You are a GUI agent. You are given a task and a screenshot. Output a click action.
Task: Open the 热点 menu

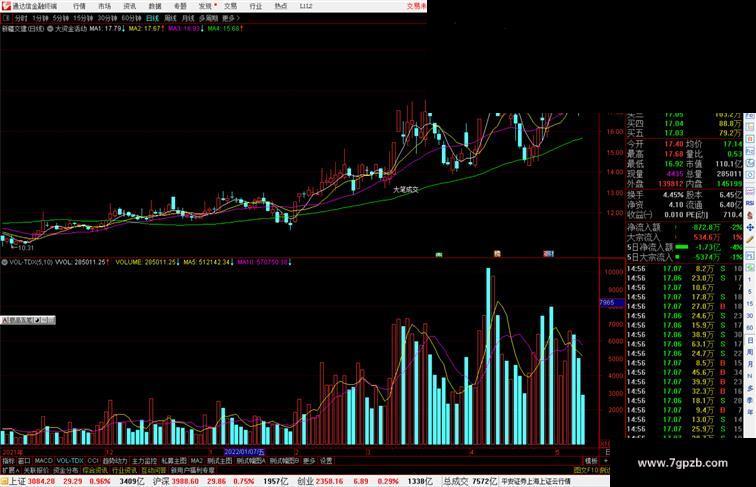pyautogui.click(x=281, y=6)
